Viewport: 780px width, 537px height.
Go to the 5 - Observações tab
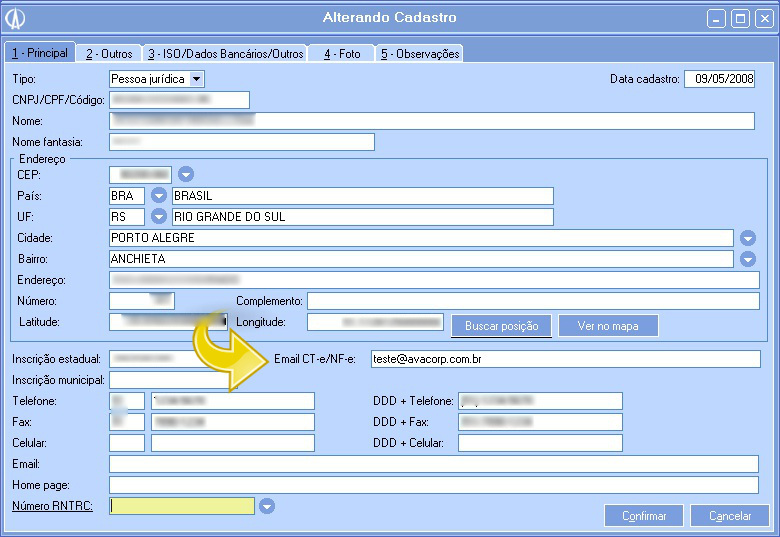point(419,54)
